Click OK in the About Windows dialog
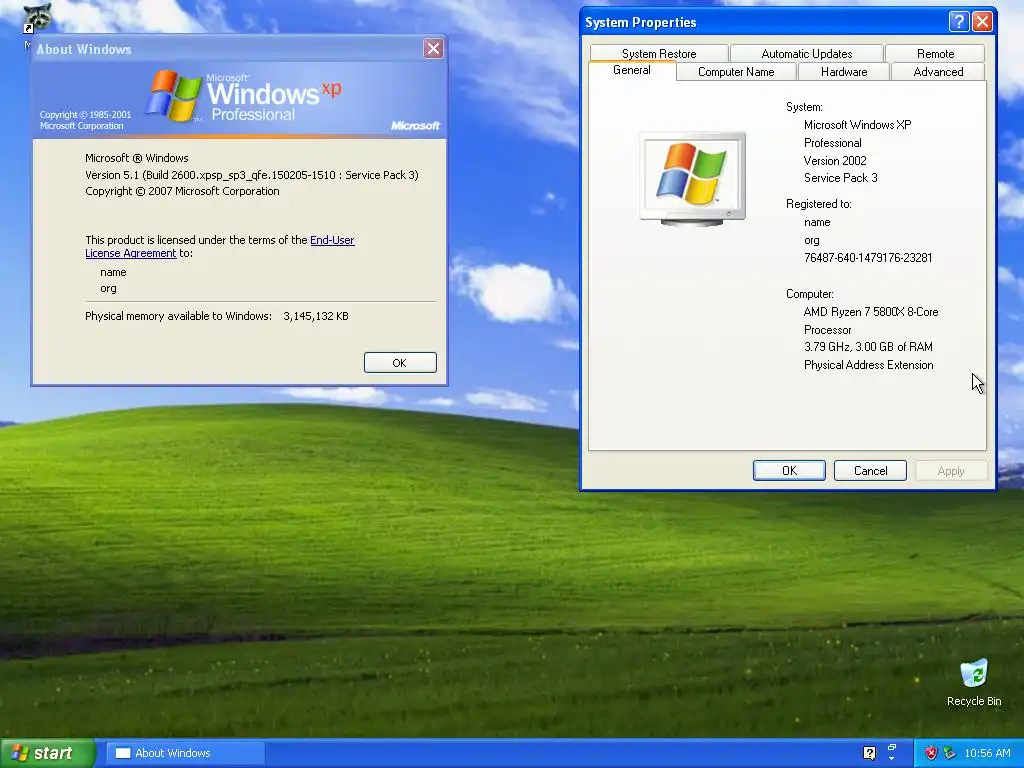The width and height of the screenshot is (1024, 768). pyautogui.click(x=400, y=363)
